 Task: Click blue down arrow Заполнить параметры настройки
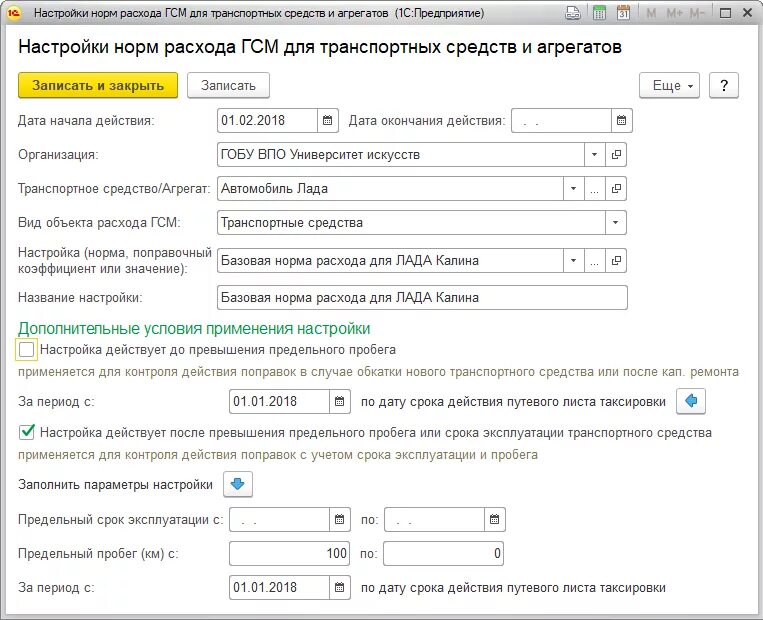coord(237,484)
